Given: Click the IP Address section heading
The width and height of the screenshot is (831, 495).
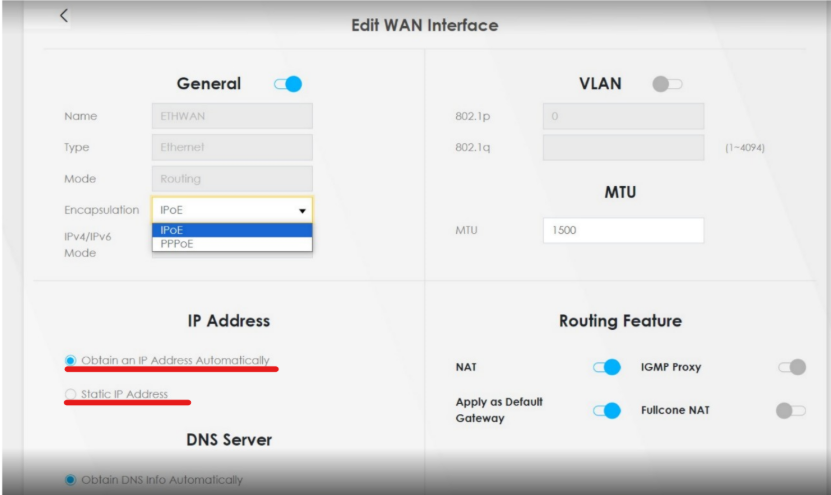Looking at the screenshot, I should click(228, 321).
